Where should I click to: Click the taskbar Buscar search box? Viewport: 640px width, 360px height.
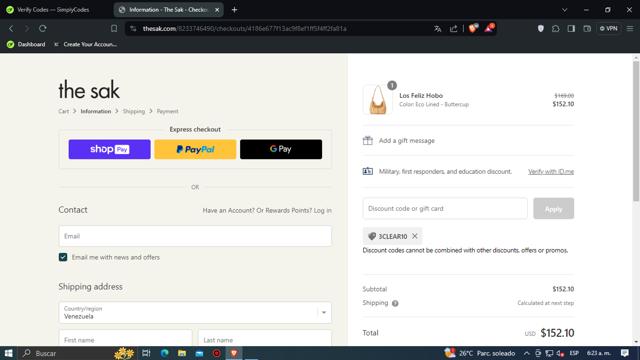pos(78,353)
